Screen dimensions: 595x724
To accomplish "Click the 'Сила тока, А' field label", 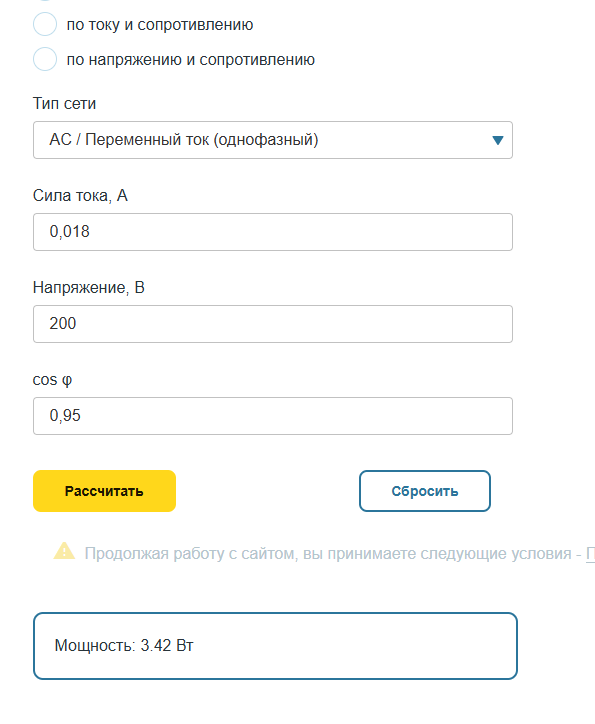I will (80, 196).
